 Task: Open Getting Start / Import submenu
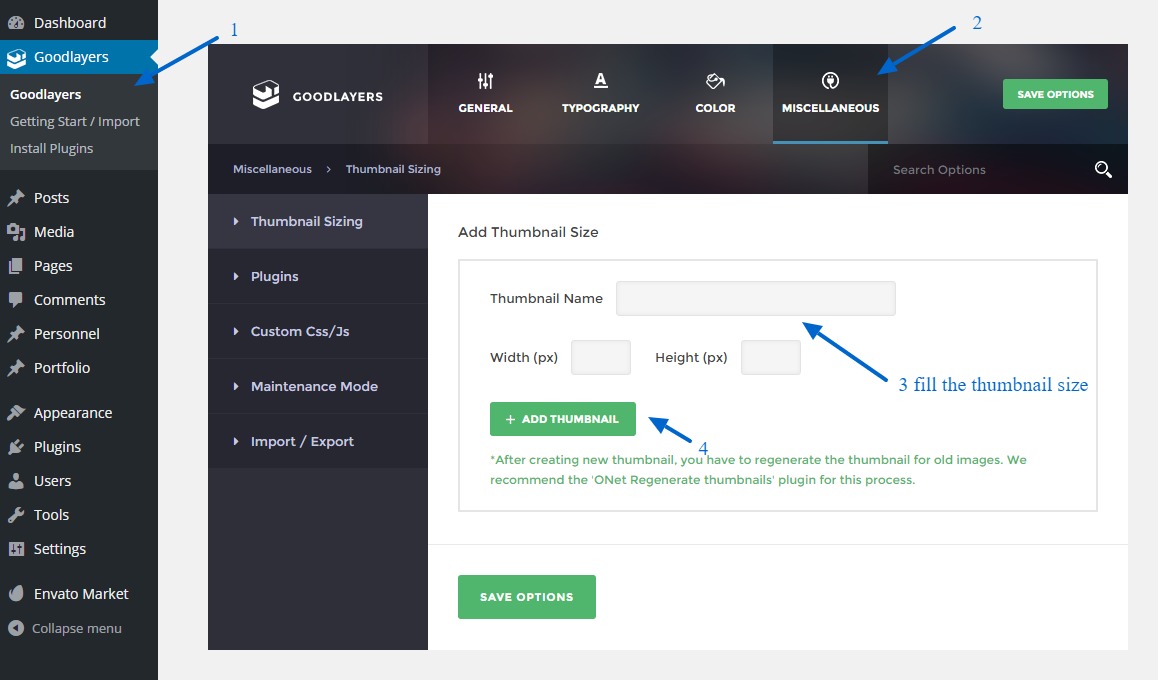(75, 121)
